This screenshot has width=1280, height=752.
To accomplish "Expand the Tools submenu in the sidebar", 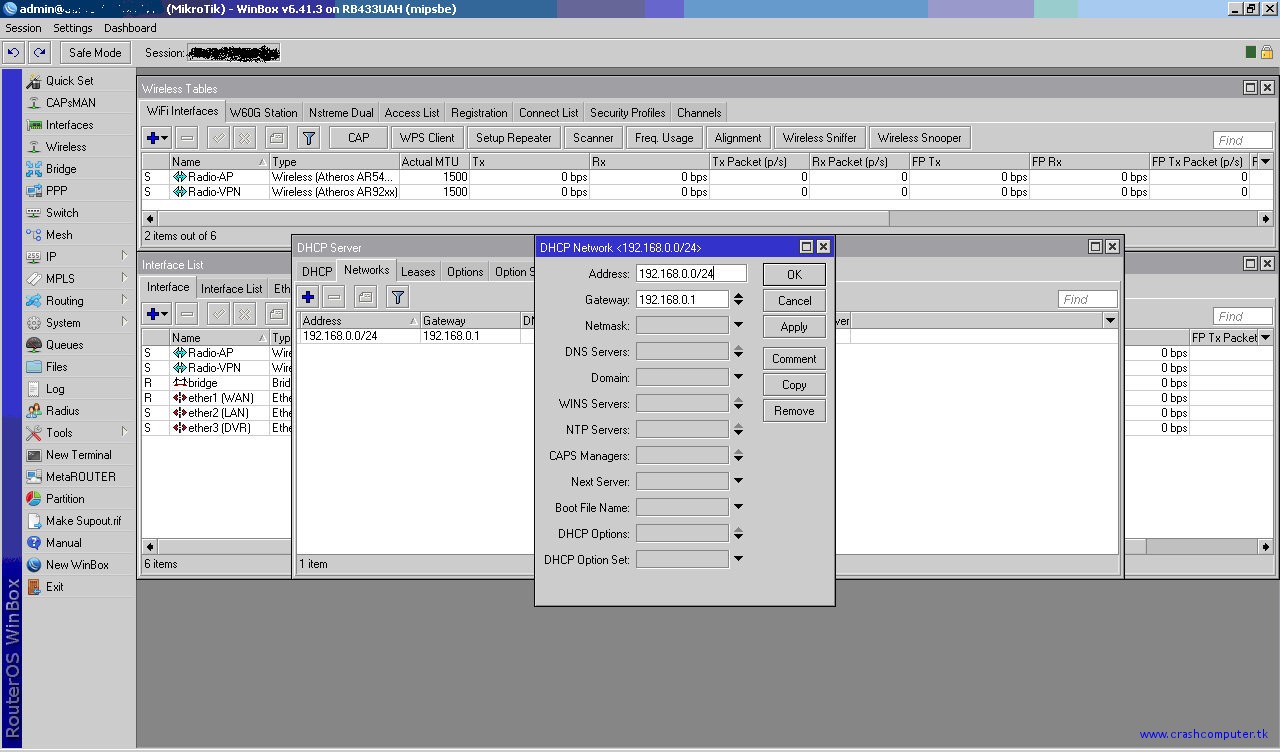I will (x=124, y=432).
